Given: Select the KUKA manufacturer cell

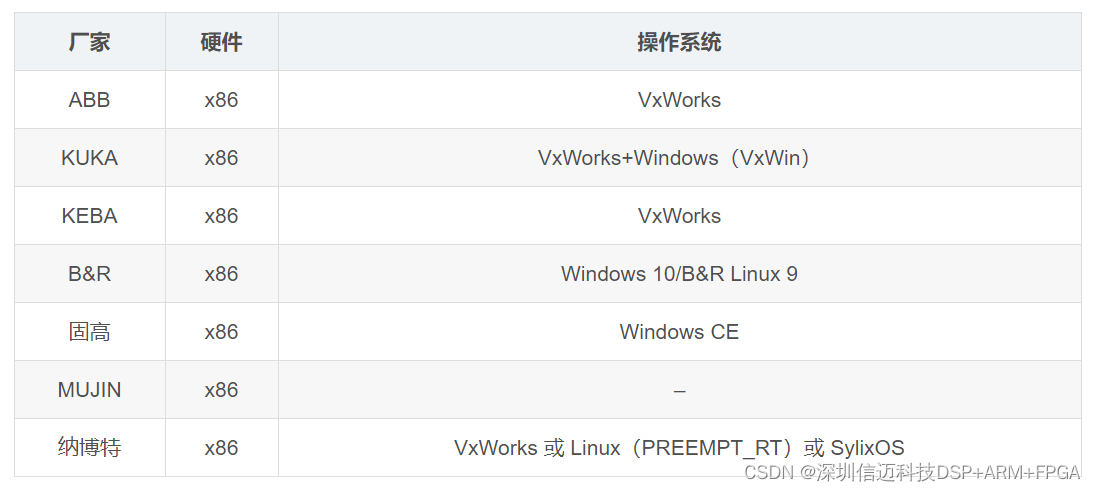Looking at the screenshot, I should pos(89,158).
